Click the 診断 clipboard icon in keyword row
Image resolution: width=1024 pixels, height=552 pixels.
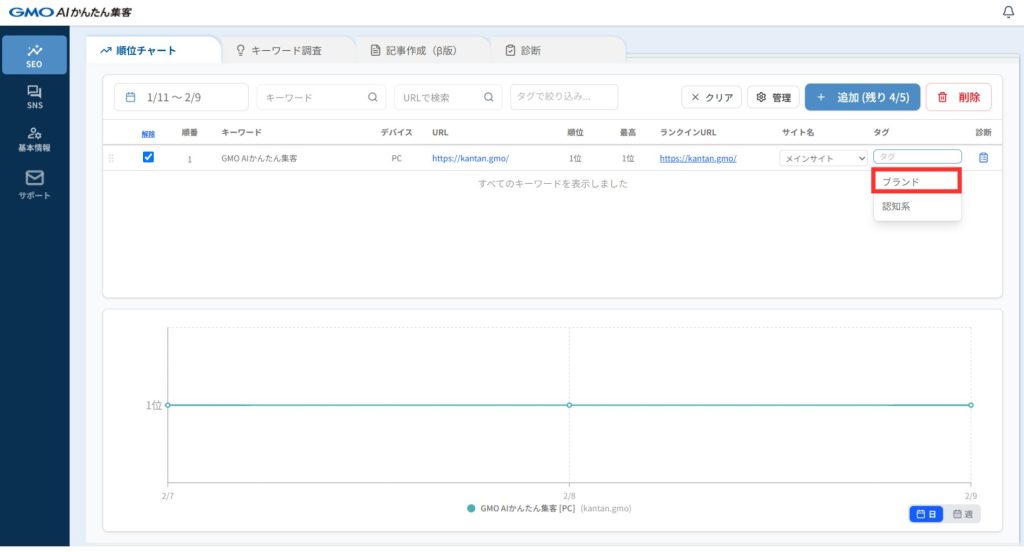click(x=983, y=158)
